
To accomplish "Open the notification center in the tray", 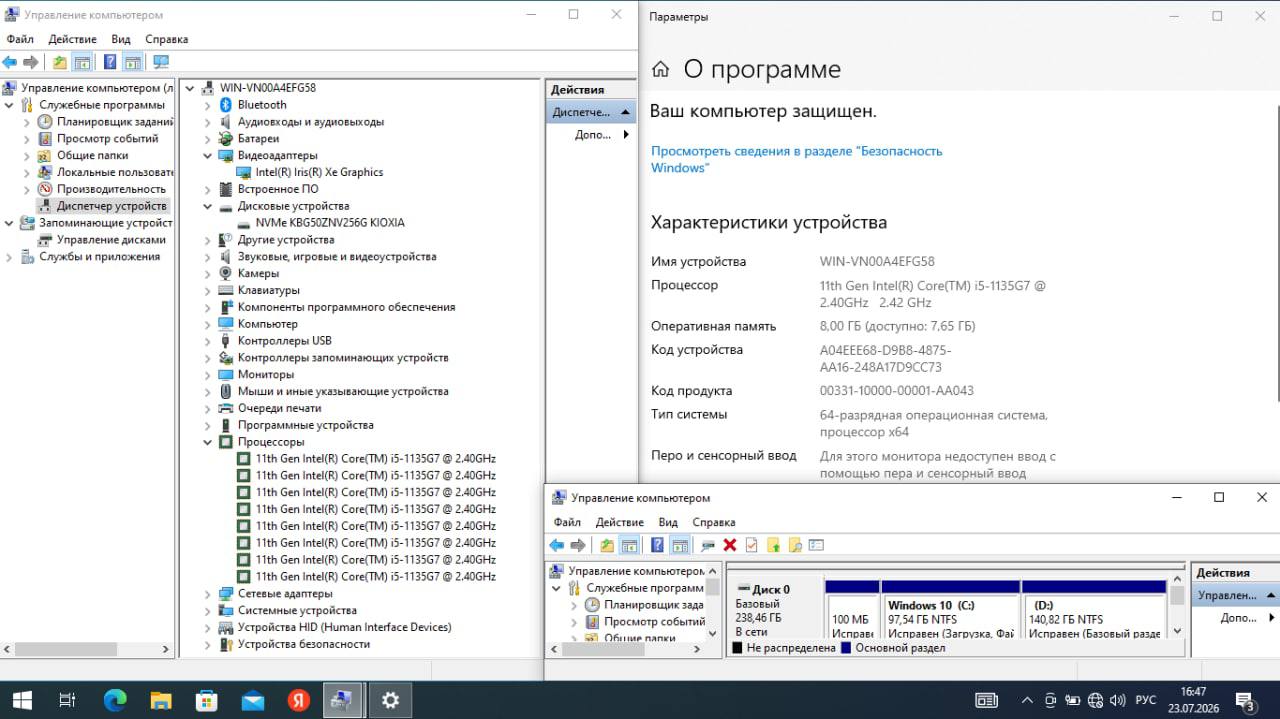I will tap(1245, 700).
